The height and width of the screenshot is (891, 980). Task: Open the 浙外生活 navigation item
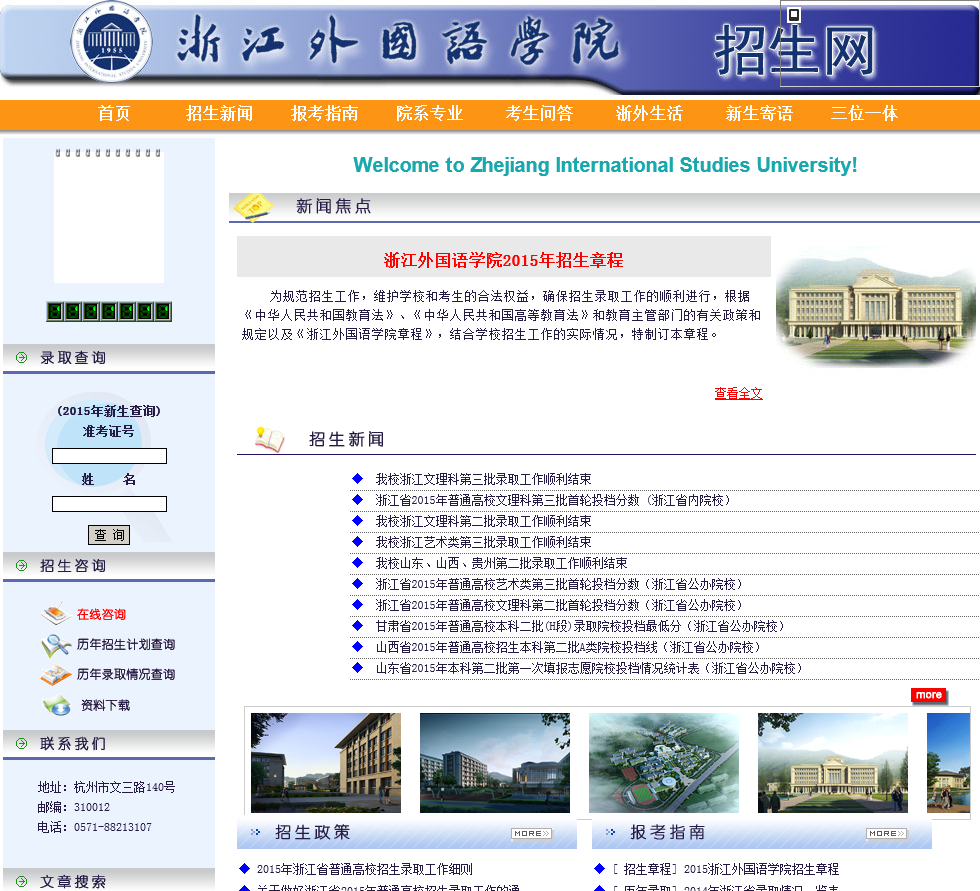pyautogui.click(x=649, y=114)
